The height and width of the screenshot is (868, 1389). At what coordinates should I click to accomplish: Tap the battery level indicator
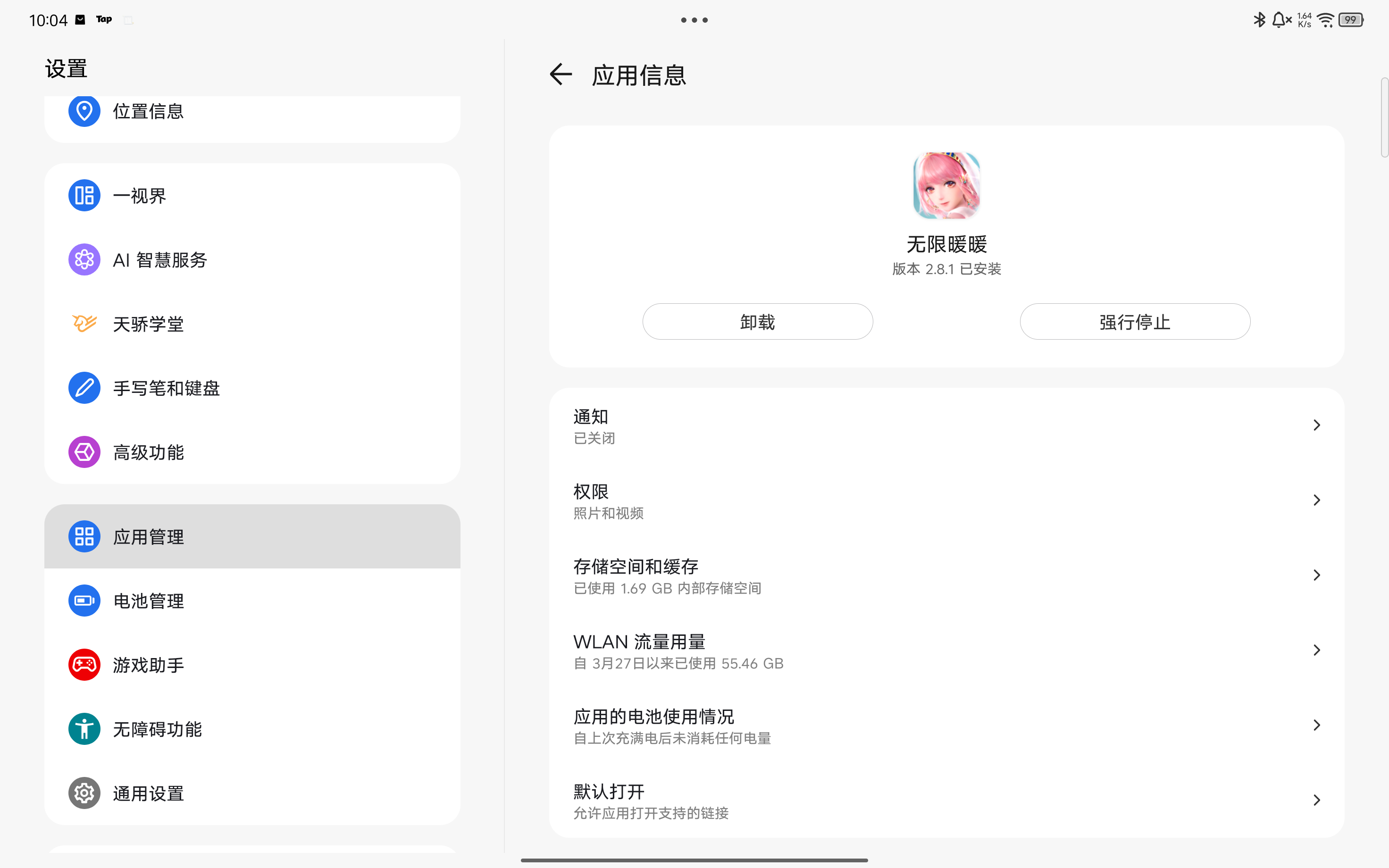(1351, 20)
